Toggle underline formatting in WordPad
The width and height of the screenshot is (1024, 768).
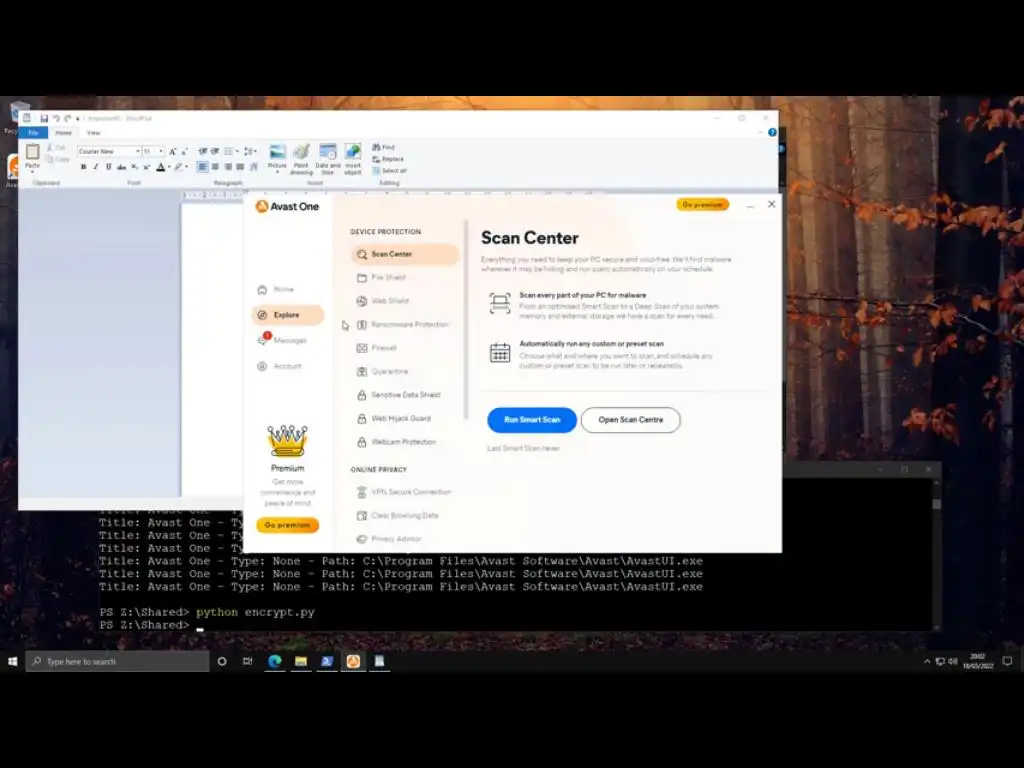(x=108, y=167)
